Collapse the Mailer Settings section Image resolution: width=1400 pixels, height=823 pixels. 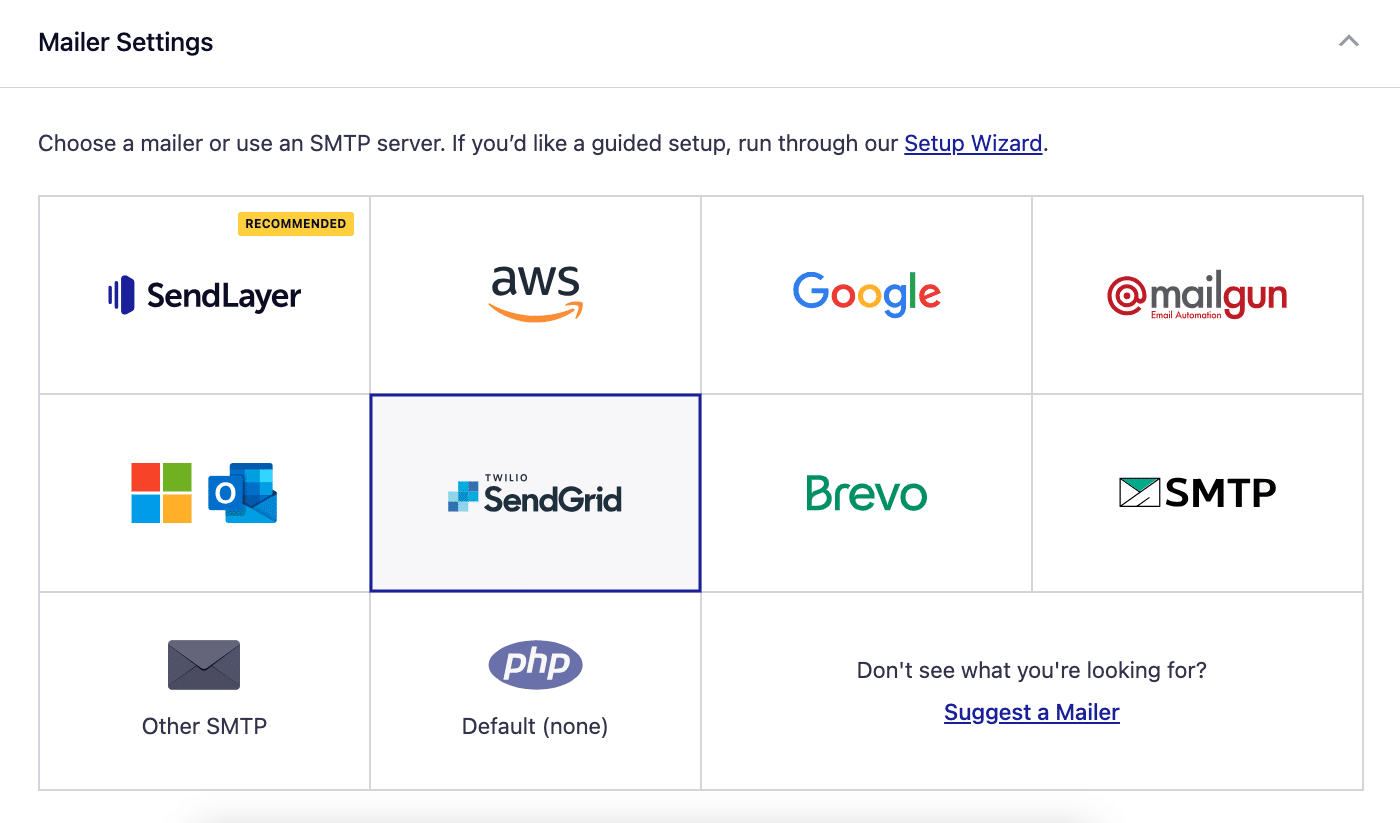pyautogui.click(x=1348, y=42)
